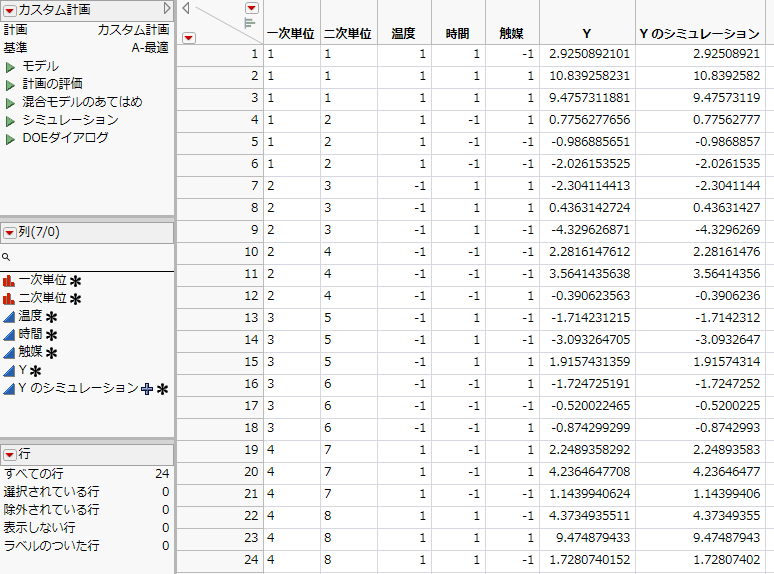The image size is (774, 574).
Task: Click the asterisk property icon beside 時間
Action: click(x=51, y=336)
